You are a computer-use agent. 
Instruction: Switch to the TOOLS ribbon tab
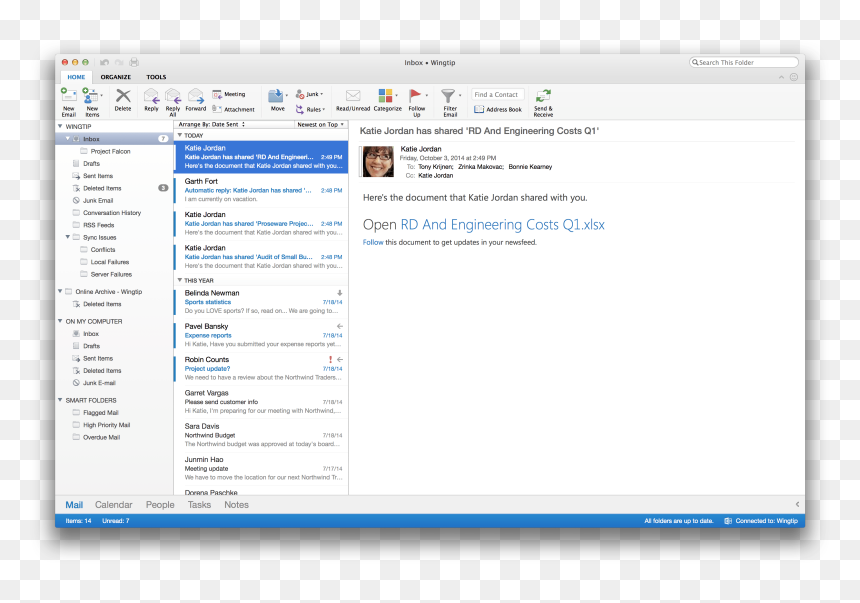(x=156, y=77)
